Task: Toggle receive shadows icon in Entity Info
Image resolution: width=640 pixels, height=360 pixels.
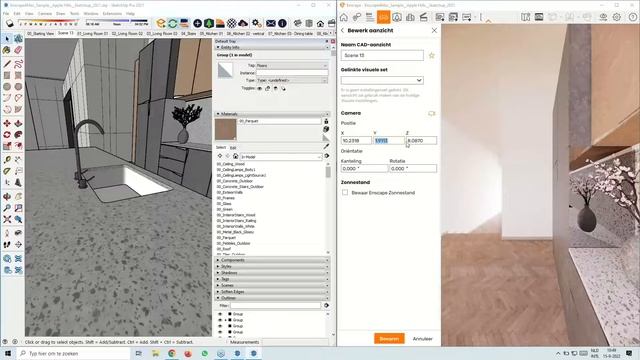Action: click(276, 88)
